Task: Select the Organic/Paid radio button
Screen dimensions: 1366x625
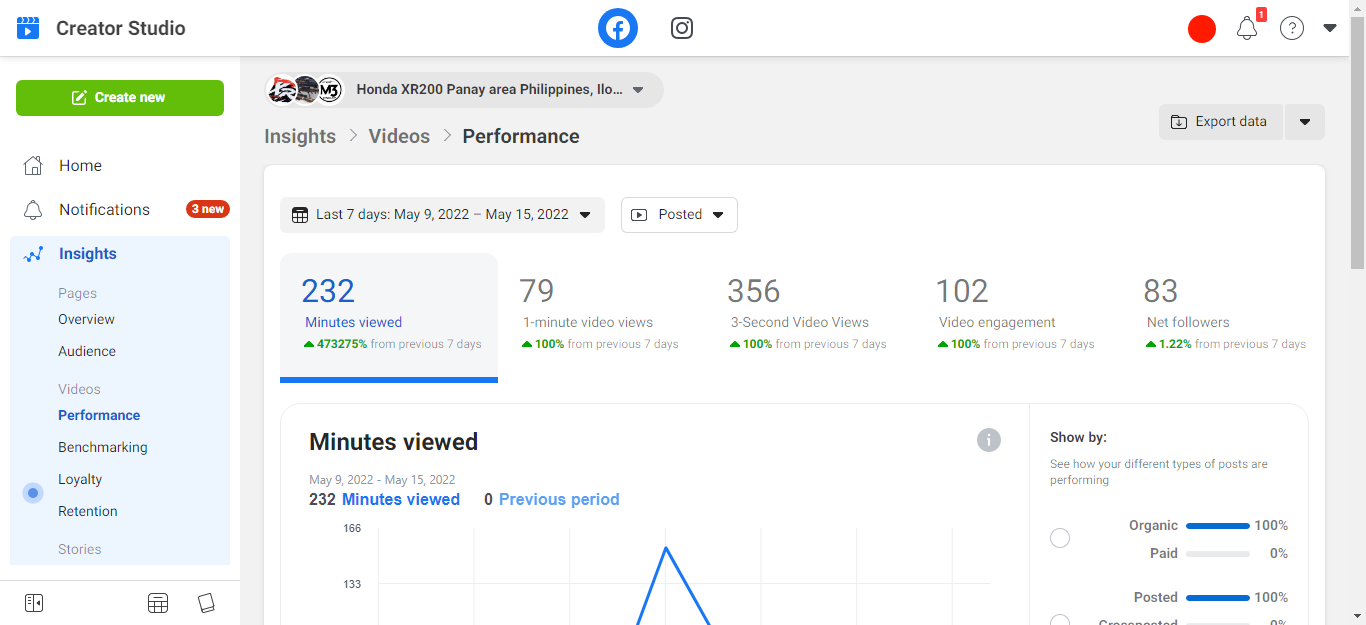Action: 1060,539
